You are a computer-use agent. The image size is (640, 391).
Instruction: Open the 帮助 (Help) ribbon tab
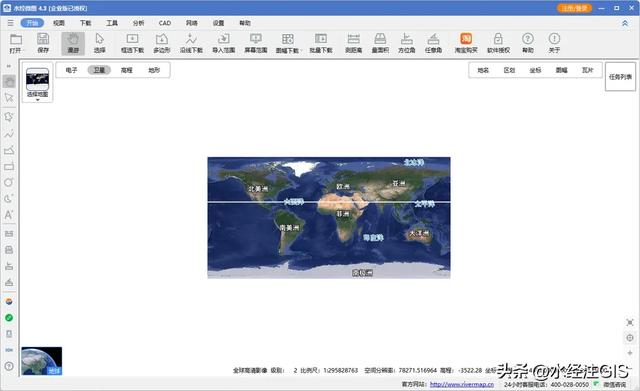tap(245, 23)
